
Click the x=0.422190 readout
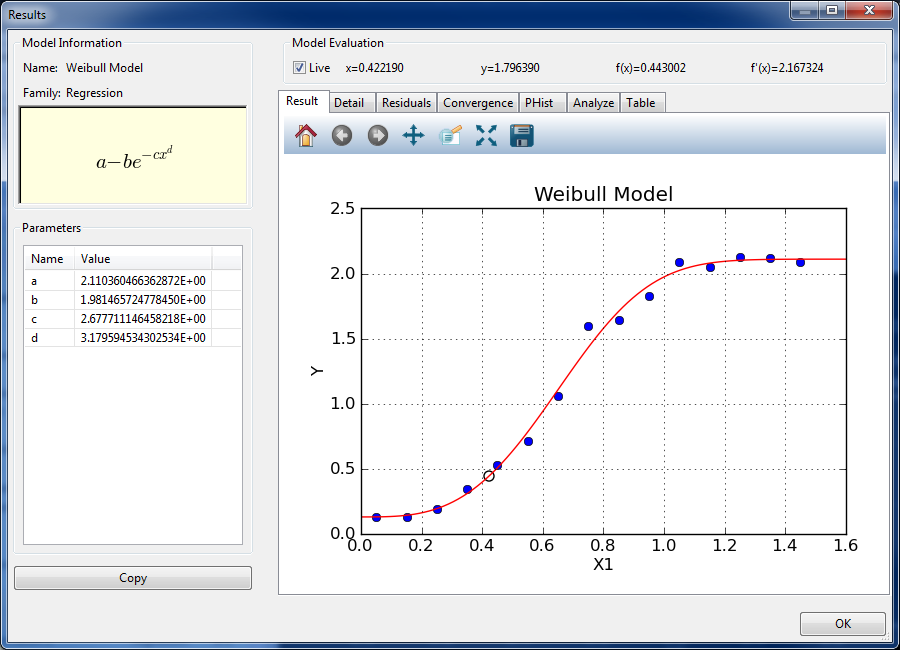coord(374,68)
